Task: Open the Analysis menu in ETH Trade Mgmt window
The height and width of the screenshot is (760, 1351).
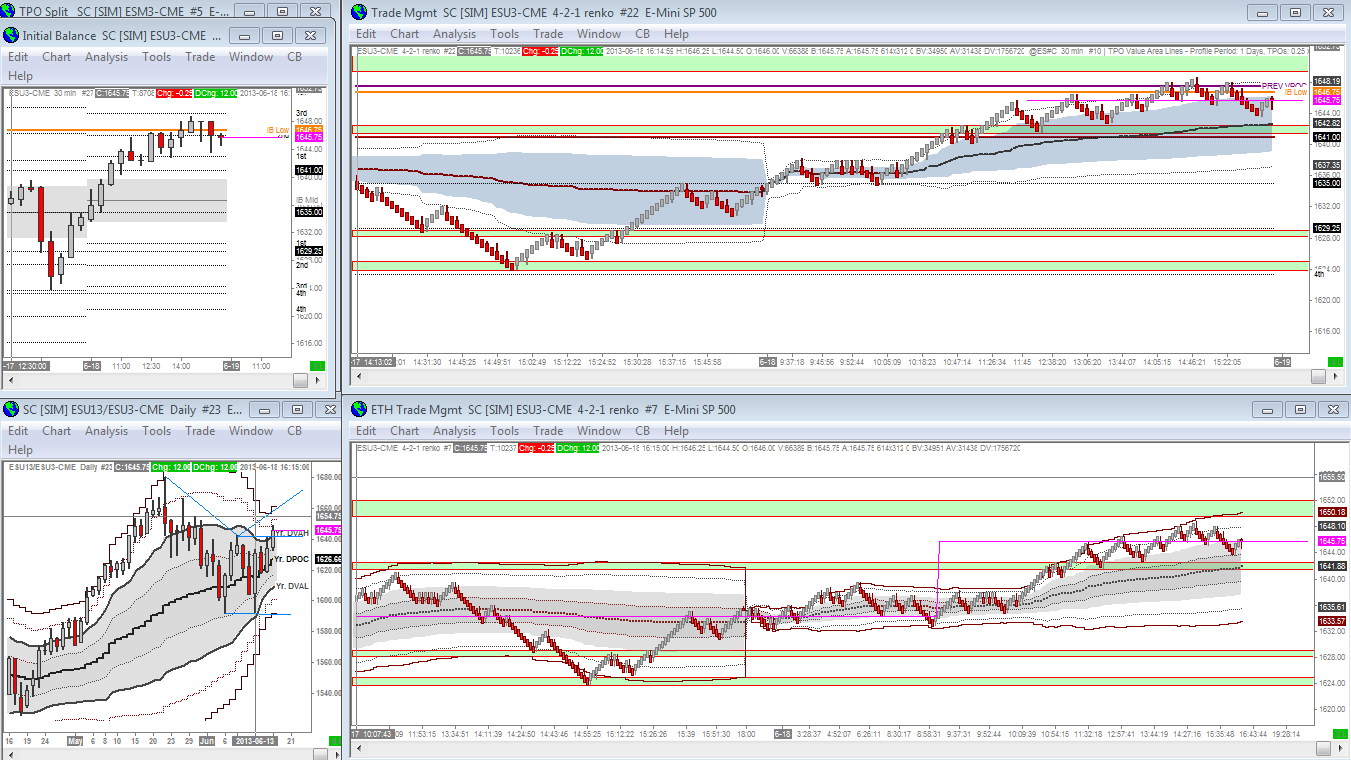Action: tap(454, 431)
